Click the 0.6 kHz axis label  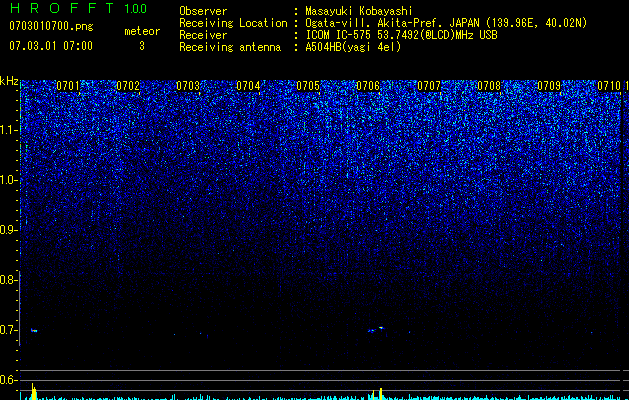point(8,380)
